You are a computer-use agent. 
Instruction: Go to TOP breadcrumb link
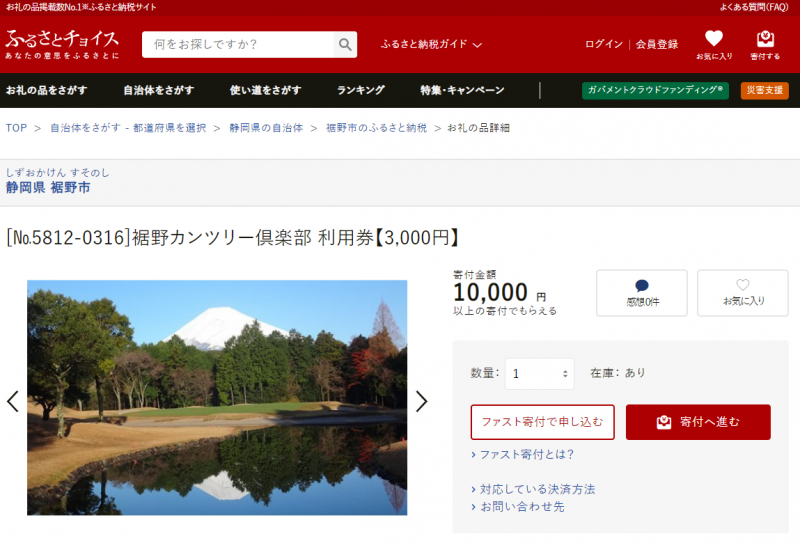coord(16,128)
